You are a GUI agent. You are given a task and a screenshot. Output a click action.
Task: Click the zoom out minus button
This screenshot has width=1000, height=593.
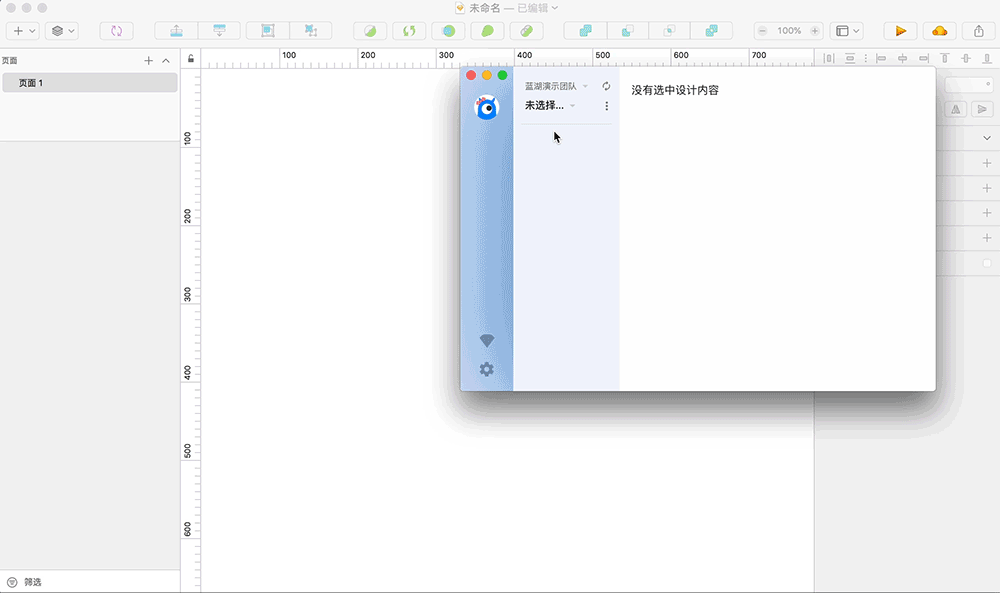tap(762, 31)
